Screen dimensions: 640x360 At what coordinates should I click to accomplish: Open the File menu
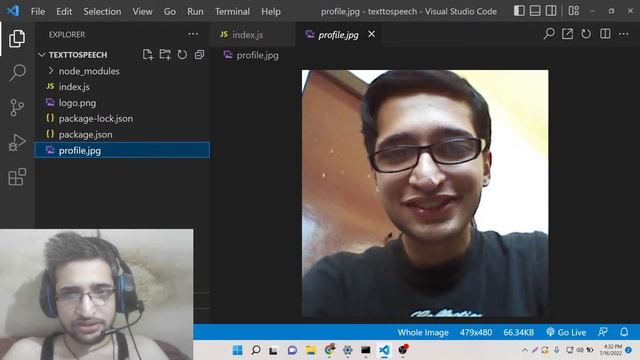click(38, 11)
